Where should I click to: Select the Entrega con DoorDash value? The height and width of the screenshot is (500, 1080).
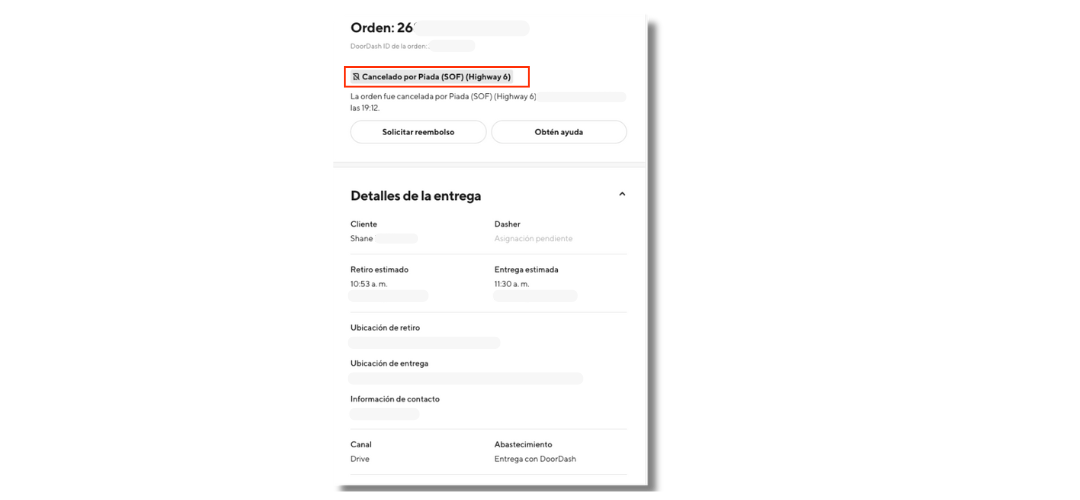click(x=535, y=459)
